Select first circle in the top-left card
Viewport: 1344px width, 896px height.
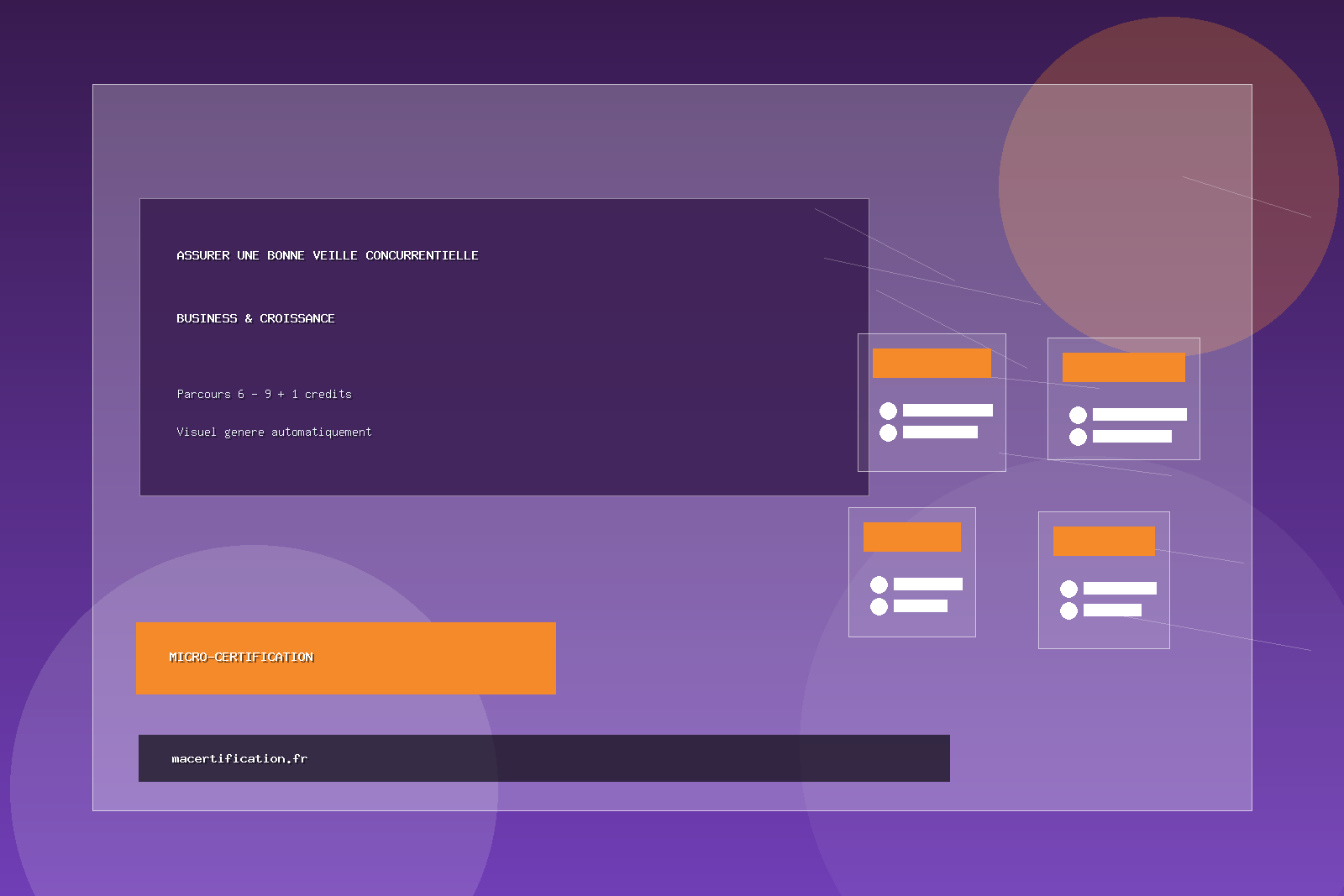[888, 411]
